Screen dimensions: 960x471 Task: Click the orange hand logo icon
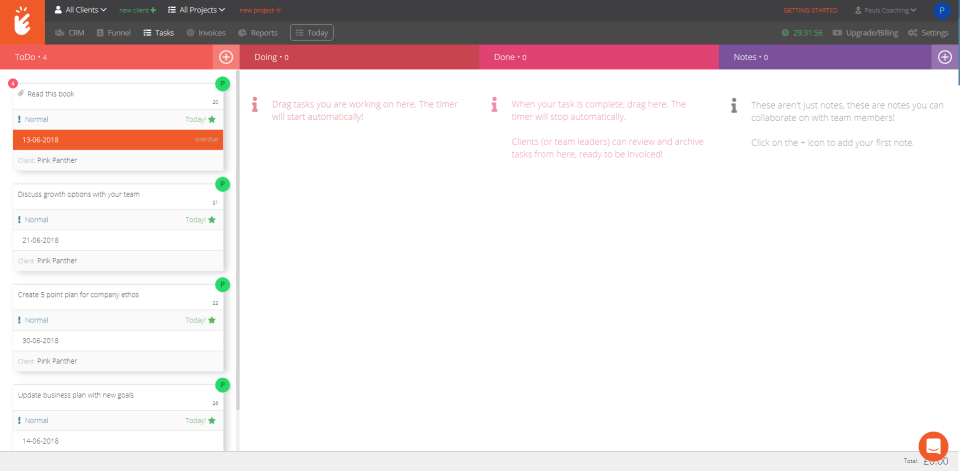[x=22, y=22]
